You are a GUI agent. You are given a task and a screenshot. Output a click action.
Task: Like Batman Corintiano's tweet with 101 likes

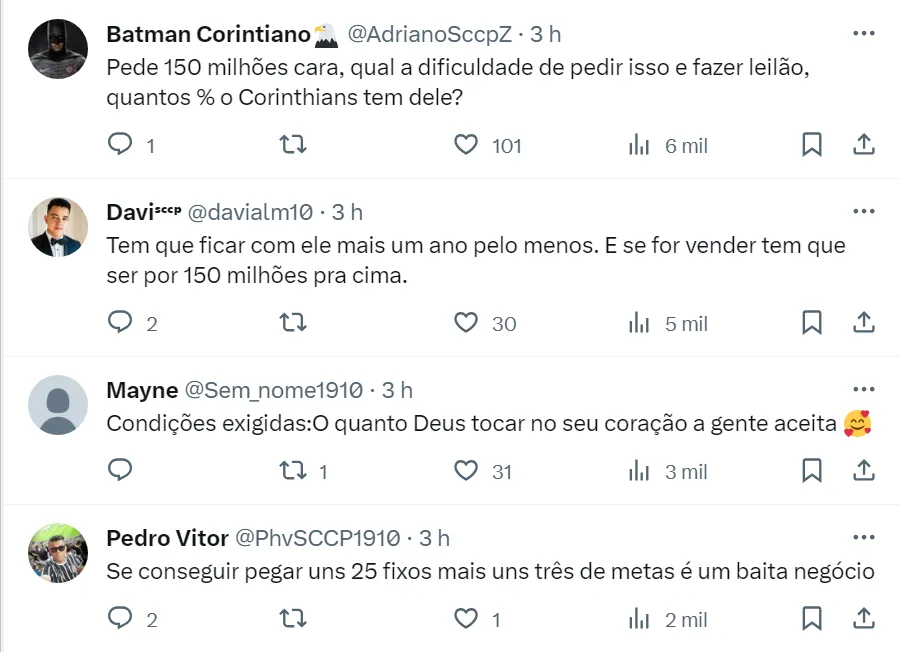click(x=466, y=145)
